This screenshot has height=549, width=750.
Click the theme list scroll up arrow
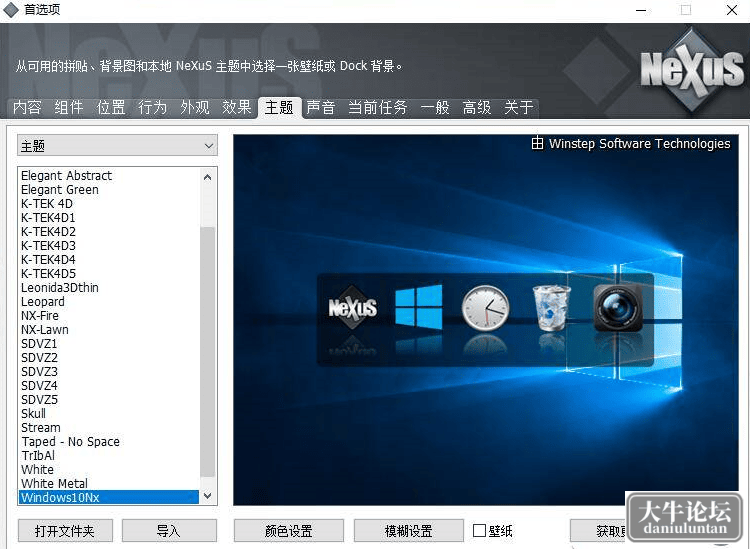point(207,177)
